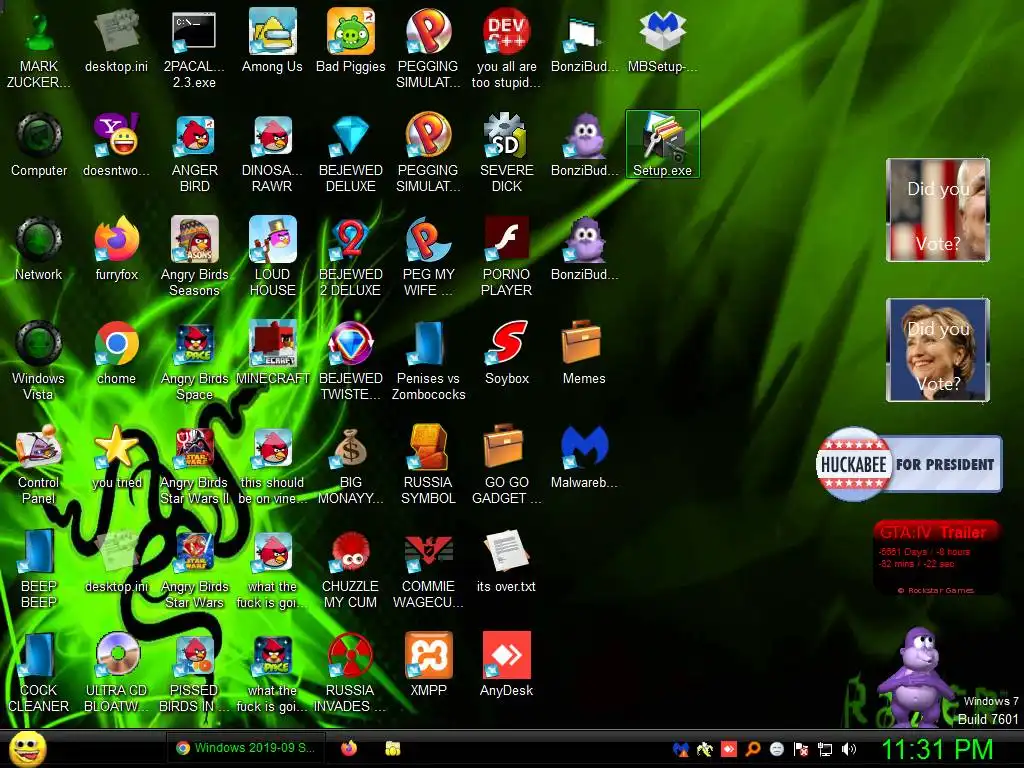
Task: Open the RUSSIA INVADES radiation icon
Action: (x=351, y=671)
